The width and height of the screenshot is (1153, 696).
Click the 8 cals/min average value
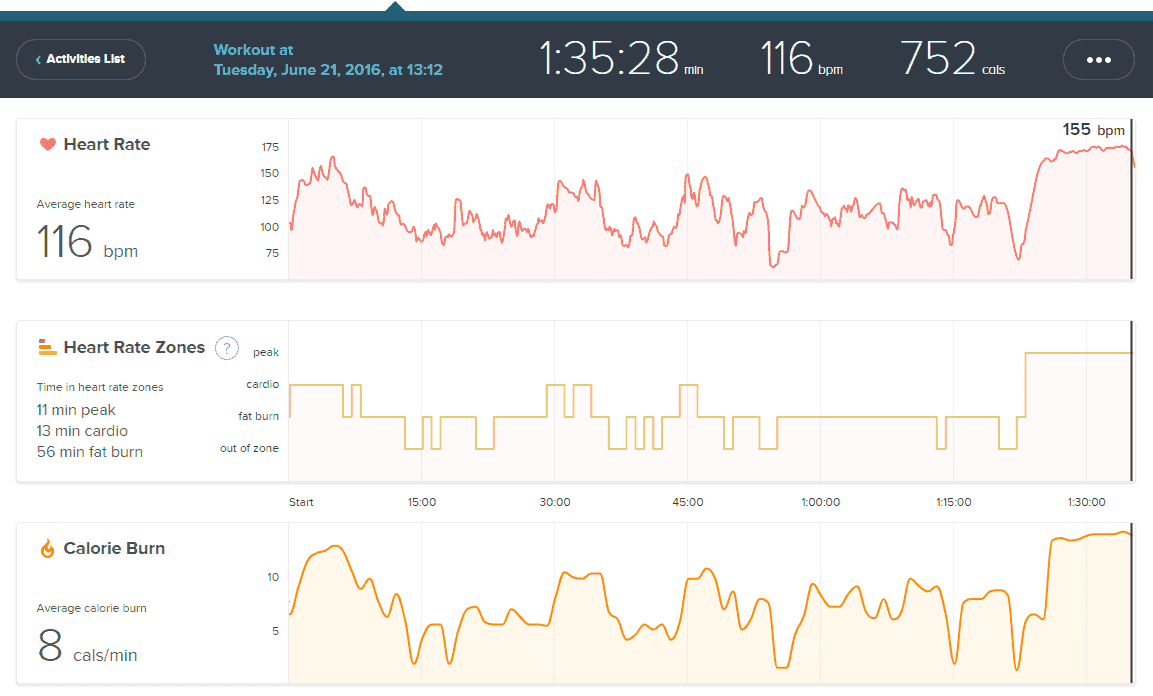[x=87, y=647]
